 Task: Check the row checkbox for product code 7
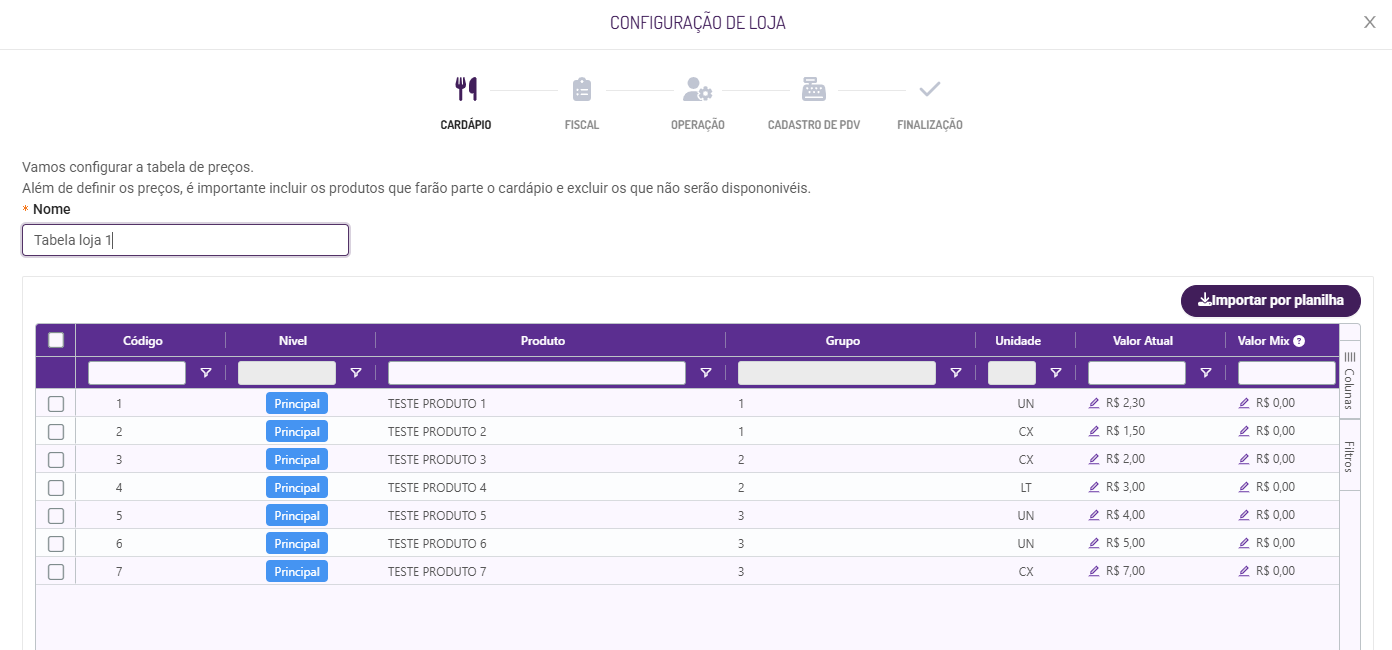(56, 572)
